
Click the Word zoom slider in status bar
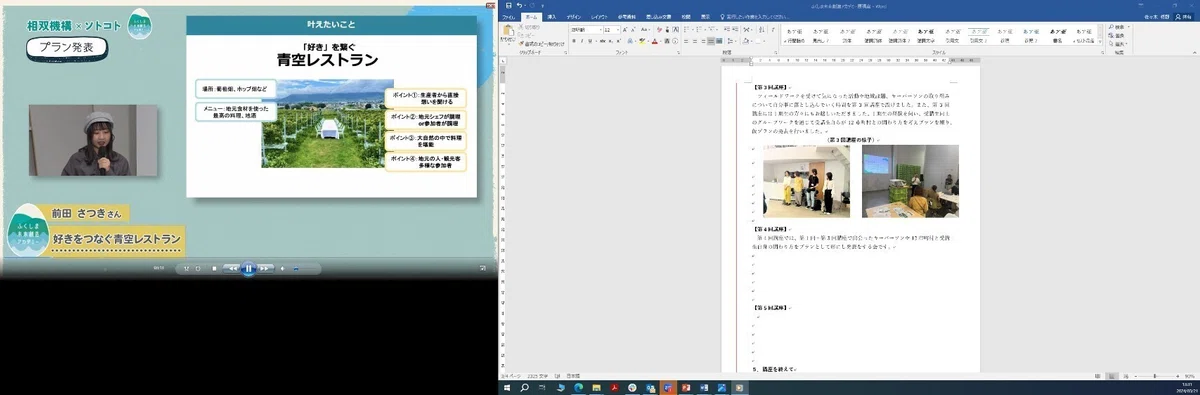click(x=1157, y=376)
